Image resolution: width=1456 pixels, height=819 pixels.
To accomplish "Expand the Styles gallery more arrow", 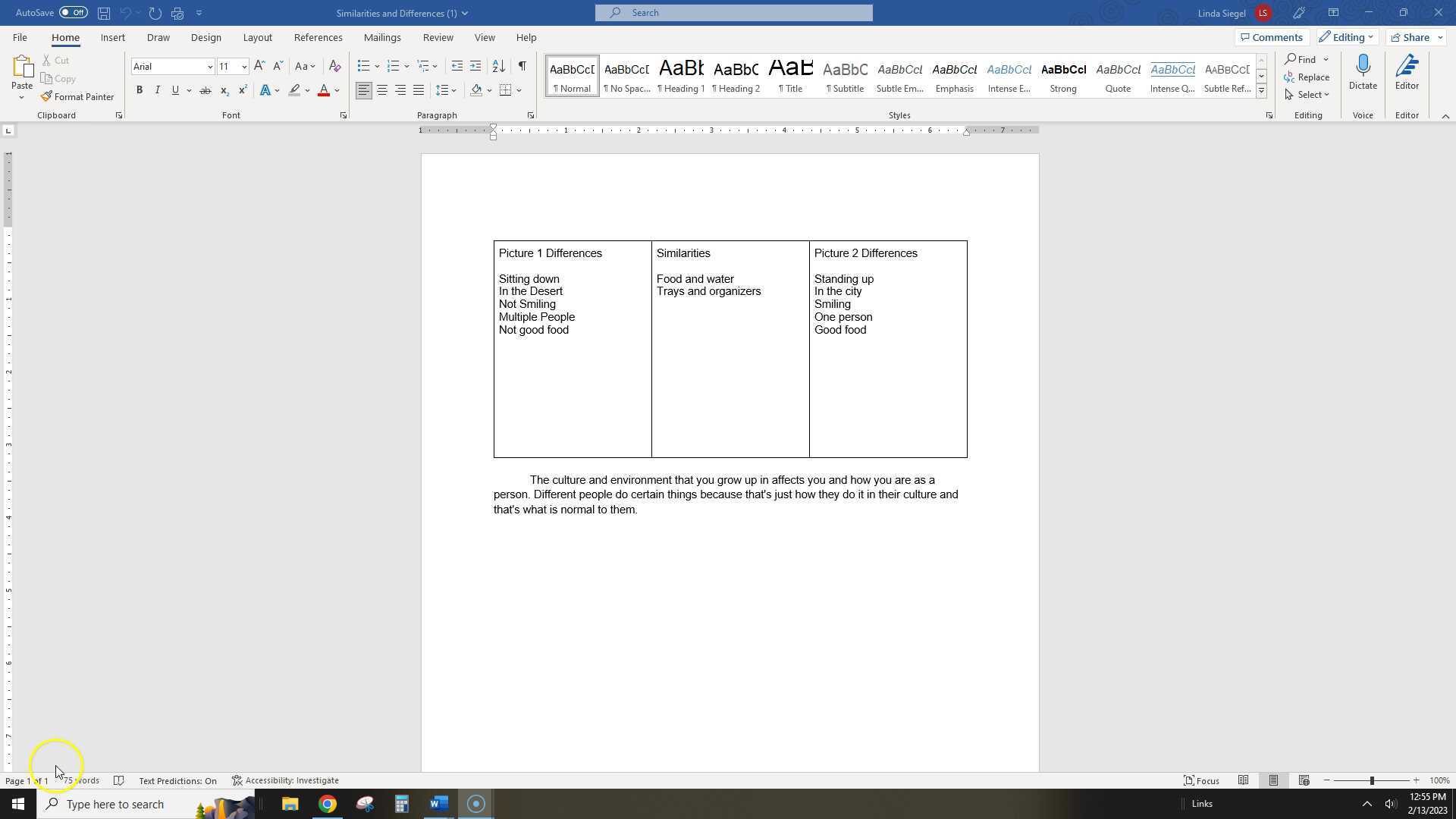I will [x=1261, y=91].
